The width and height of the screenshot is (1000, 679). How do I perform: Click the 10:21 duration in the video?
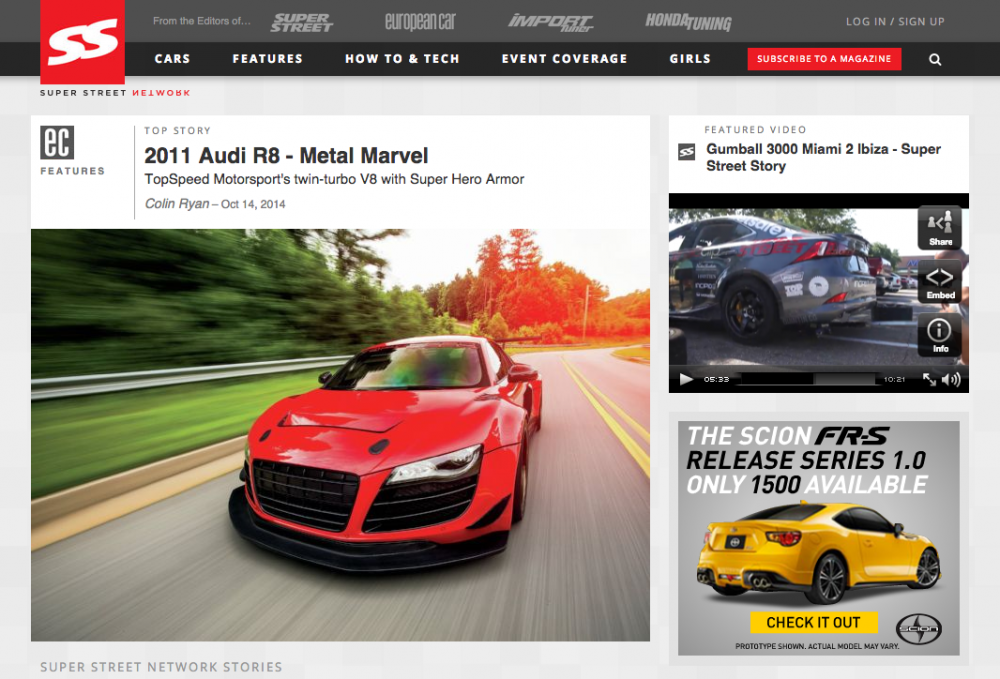click(x=895, y=379)
